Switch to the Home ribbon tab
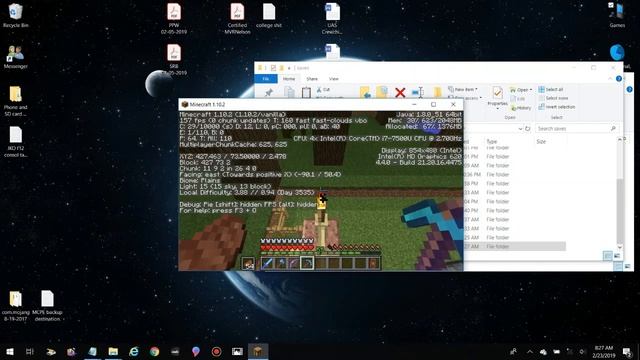640x360 pixels. pos(289,78)
